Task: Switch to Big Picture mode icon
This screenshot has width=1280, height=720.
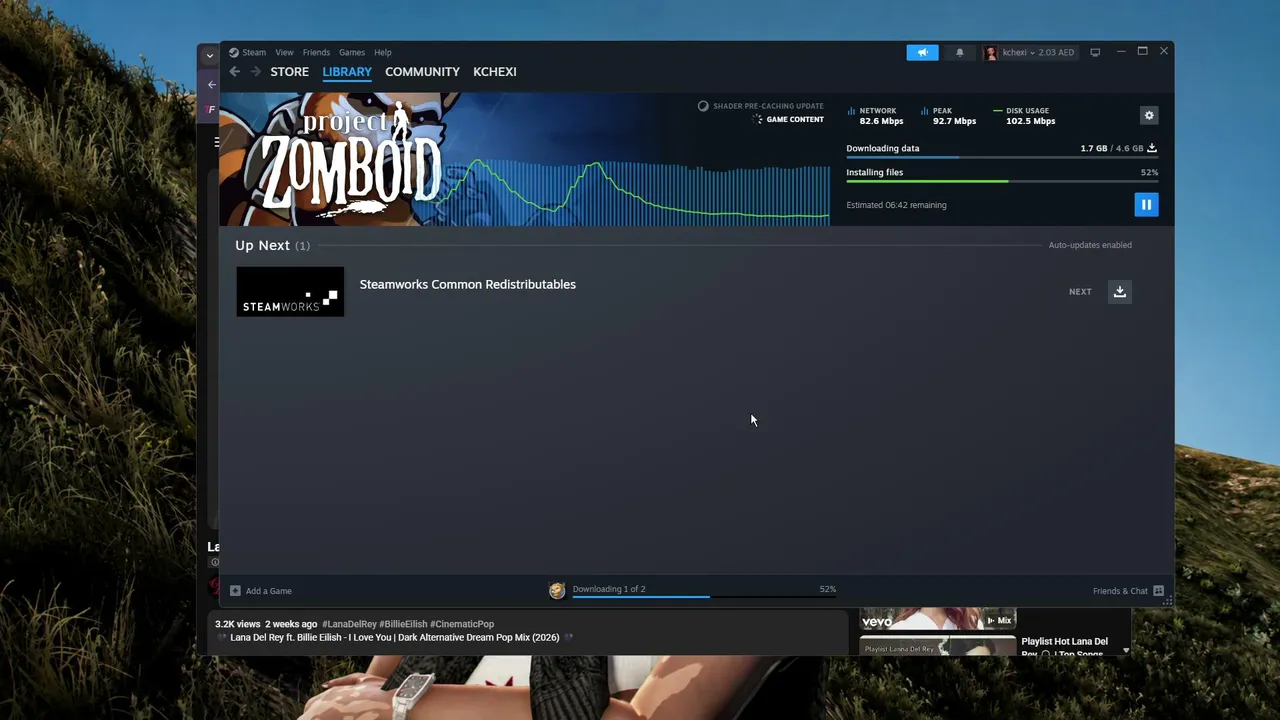Action: pos(1095,52)
